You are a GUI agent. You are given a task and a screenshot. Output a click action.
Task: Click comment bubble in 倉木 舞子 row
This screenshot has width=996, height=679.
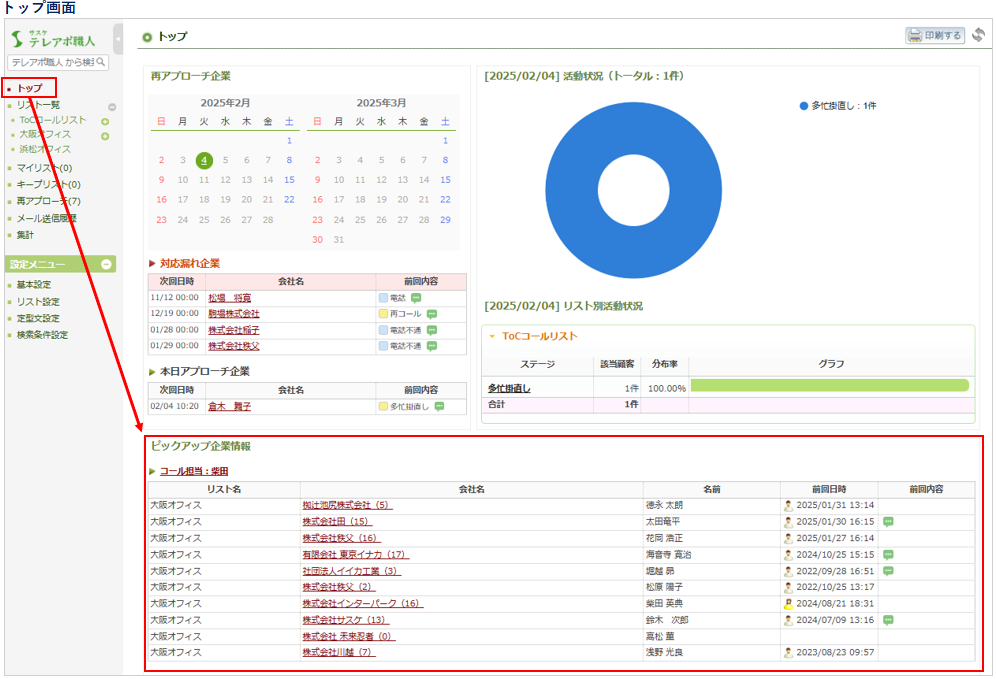[x=440, y=407]
